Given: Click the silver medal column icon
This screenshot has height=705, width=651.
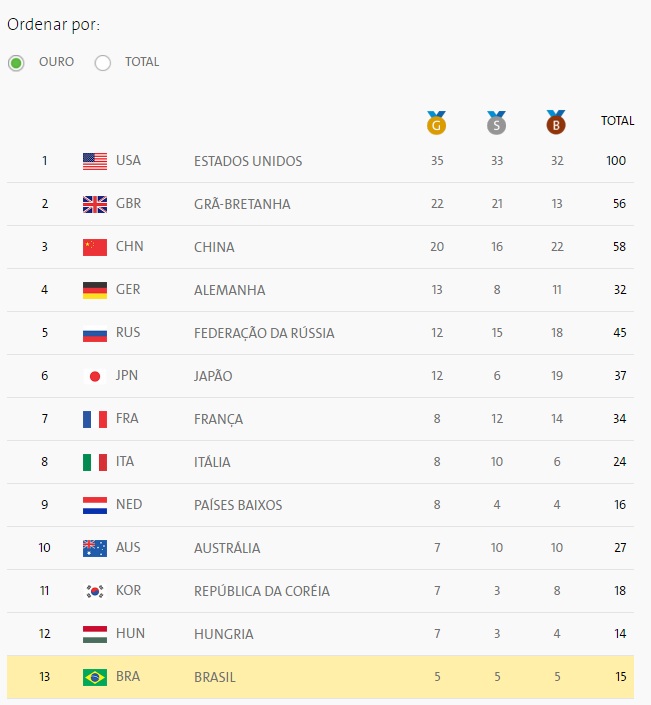Looking at the screenshot, I should coord(496,123).
